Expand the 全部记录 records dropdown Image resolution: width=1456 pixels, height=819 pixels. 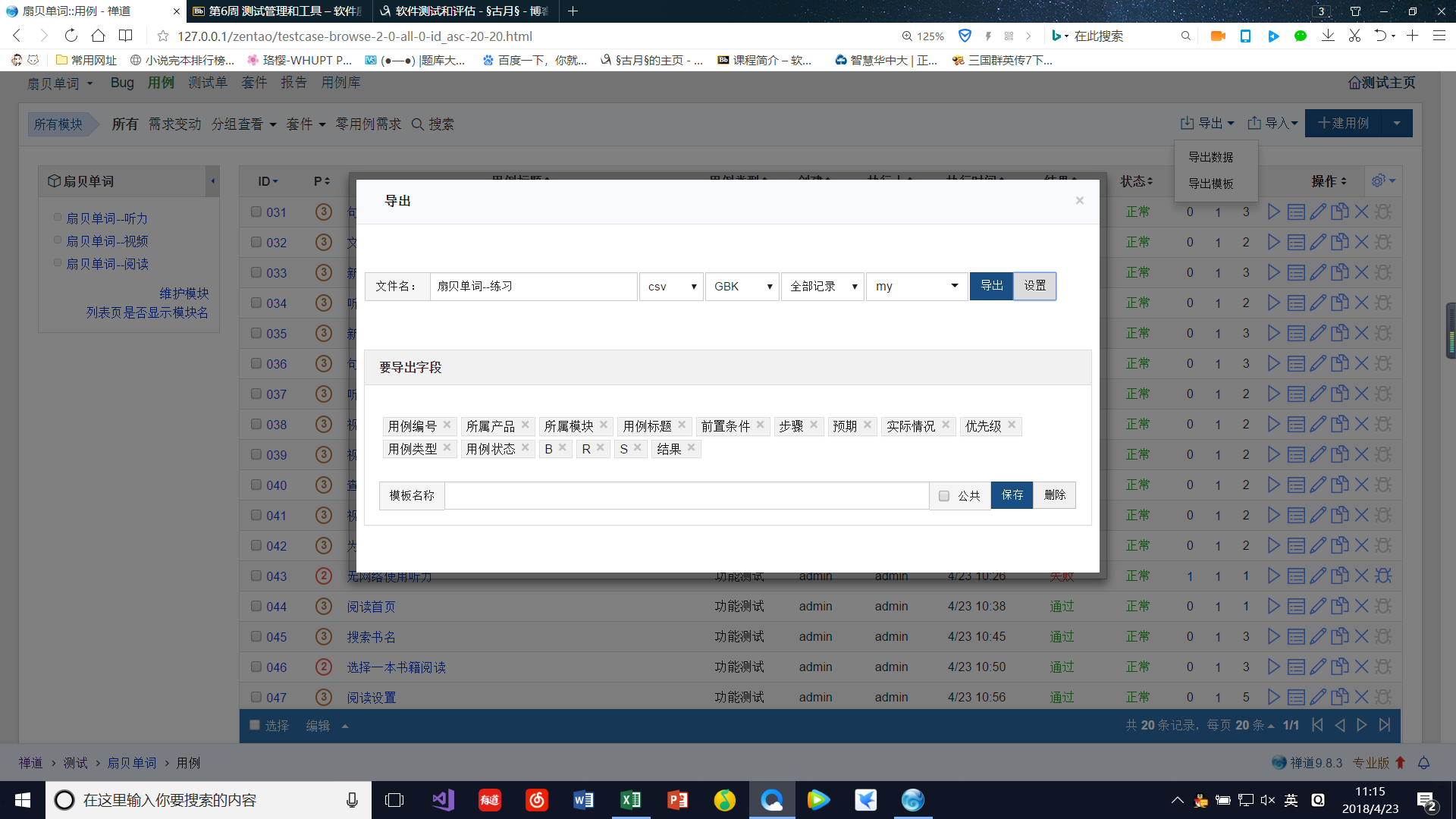[x=823, y=287]
